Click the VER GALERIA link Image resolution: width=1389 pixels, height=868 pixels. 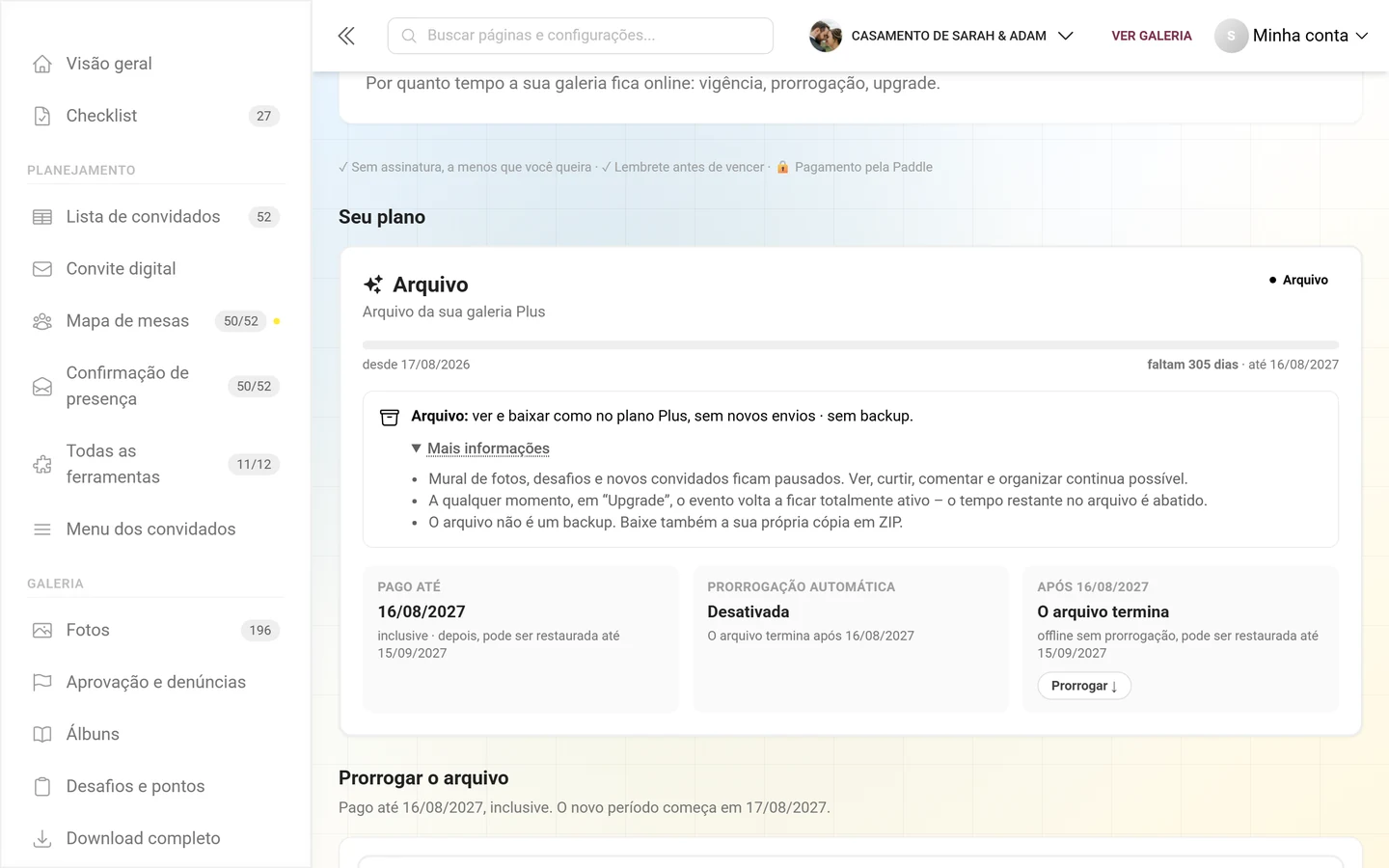[x=1152, y=36]
